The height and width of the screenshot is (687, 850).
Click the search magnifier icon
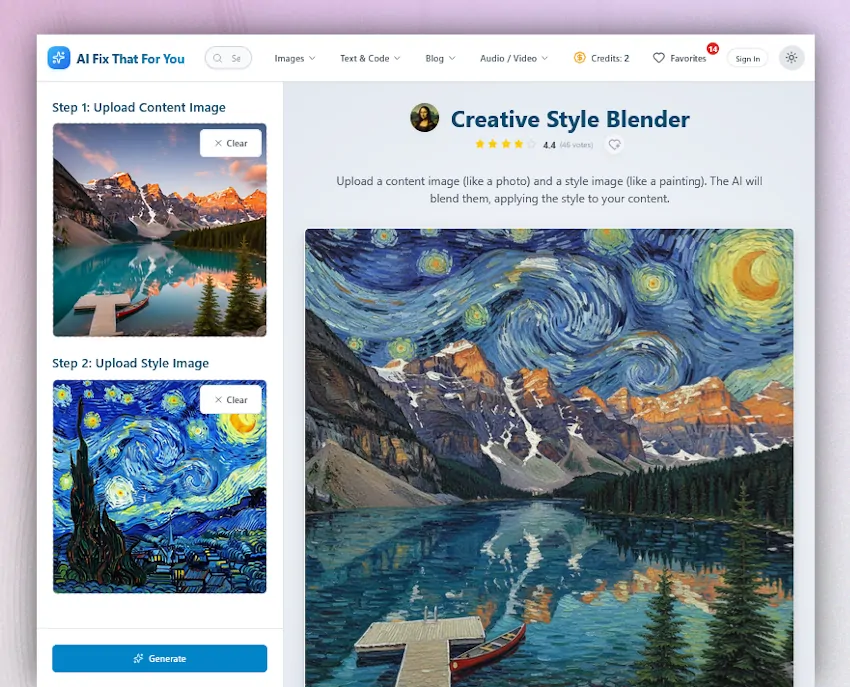218,58
